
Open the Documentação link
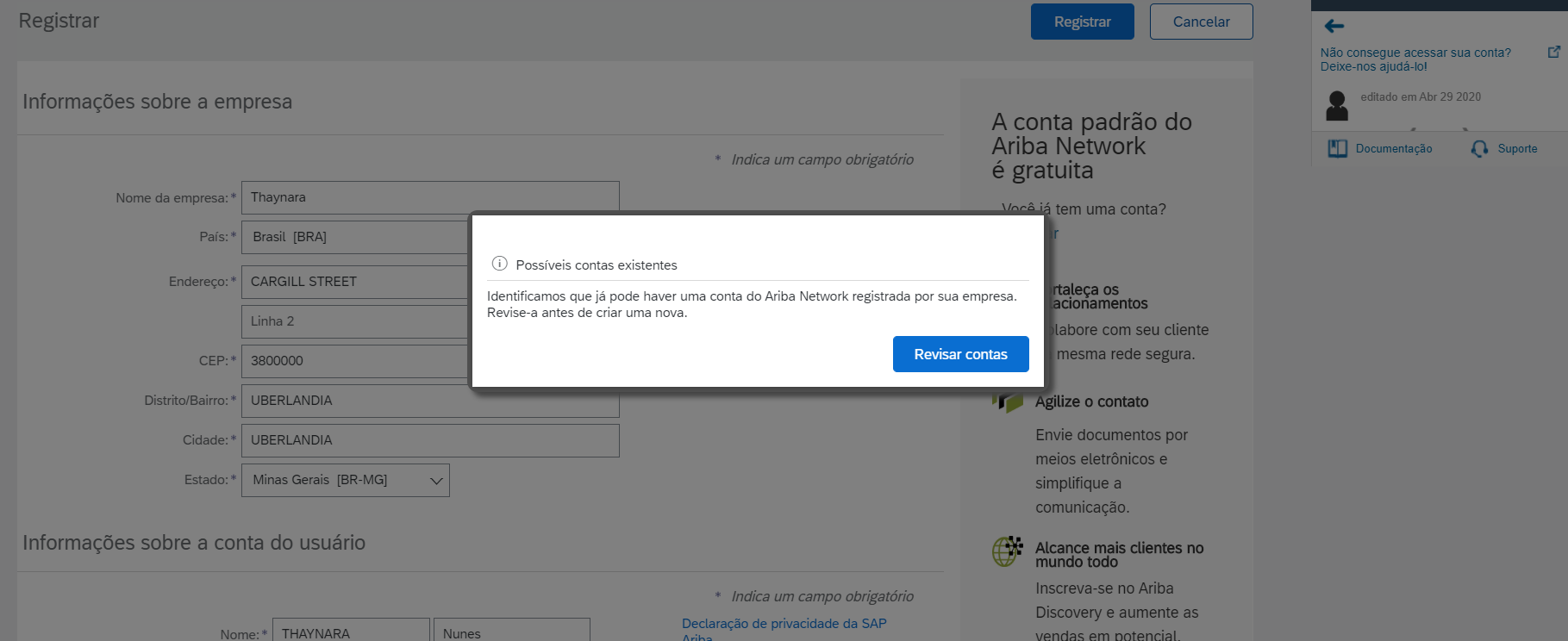tap(1394, 149)
